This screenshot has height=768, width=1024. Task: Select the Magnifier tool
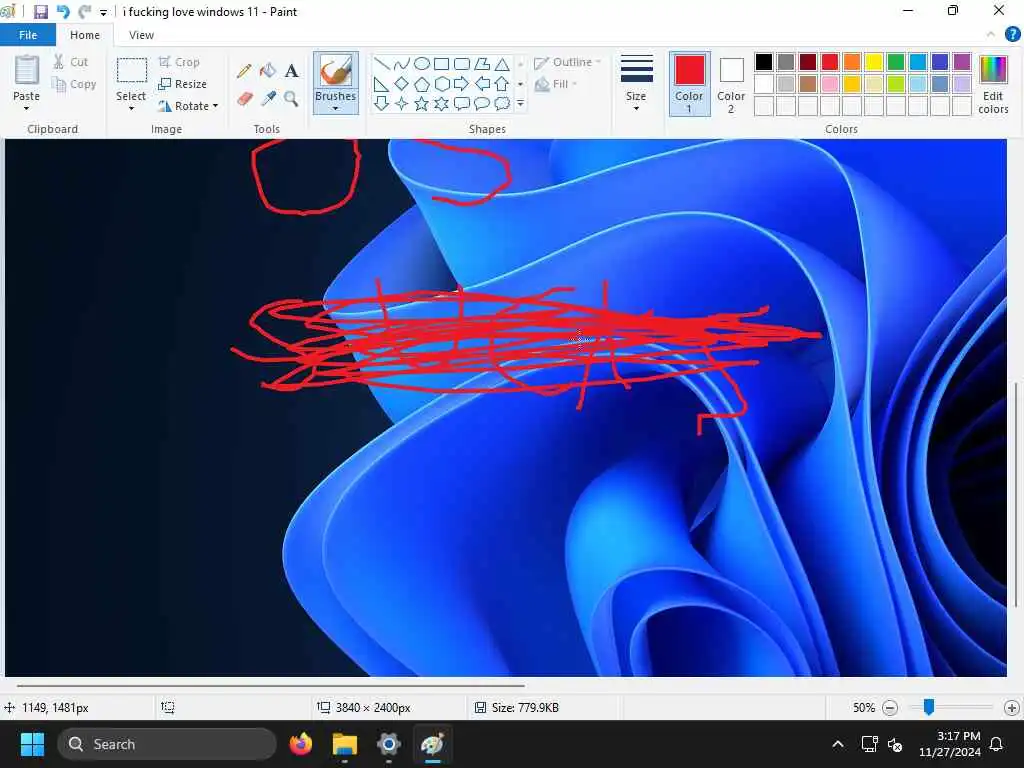(291, 99)
